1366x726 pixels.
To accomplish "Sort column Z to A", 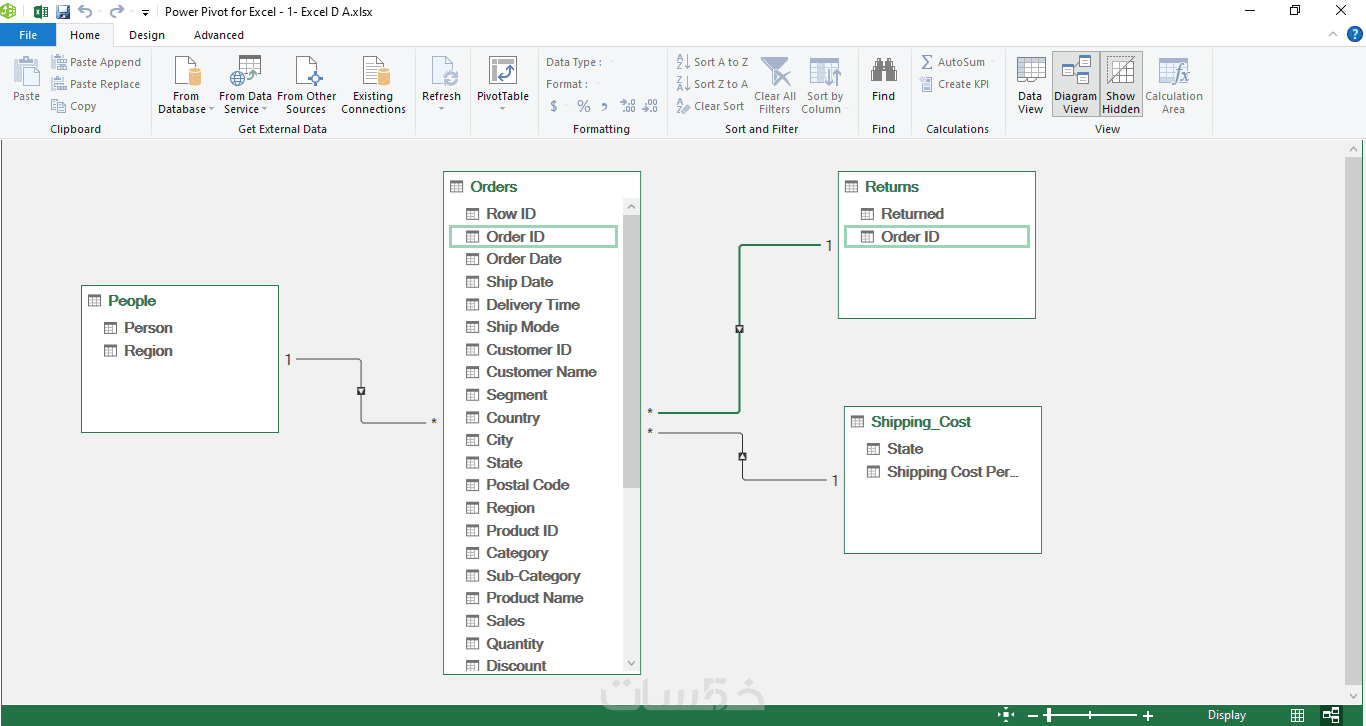I will 712,84.
